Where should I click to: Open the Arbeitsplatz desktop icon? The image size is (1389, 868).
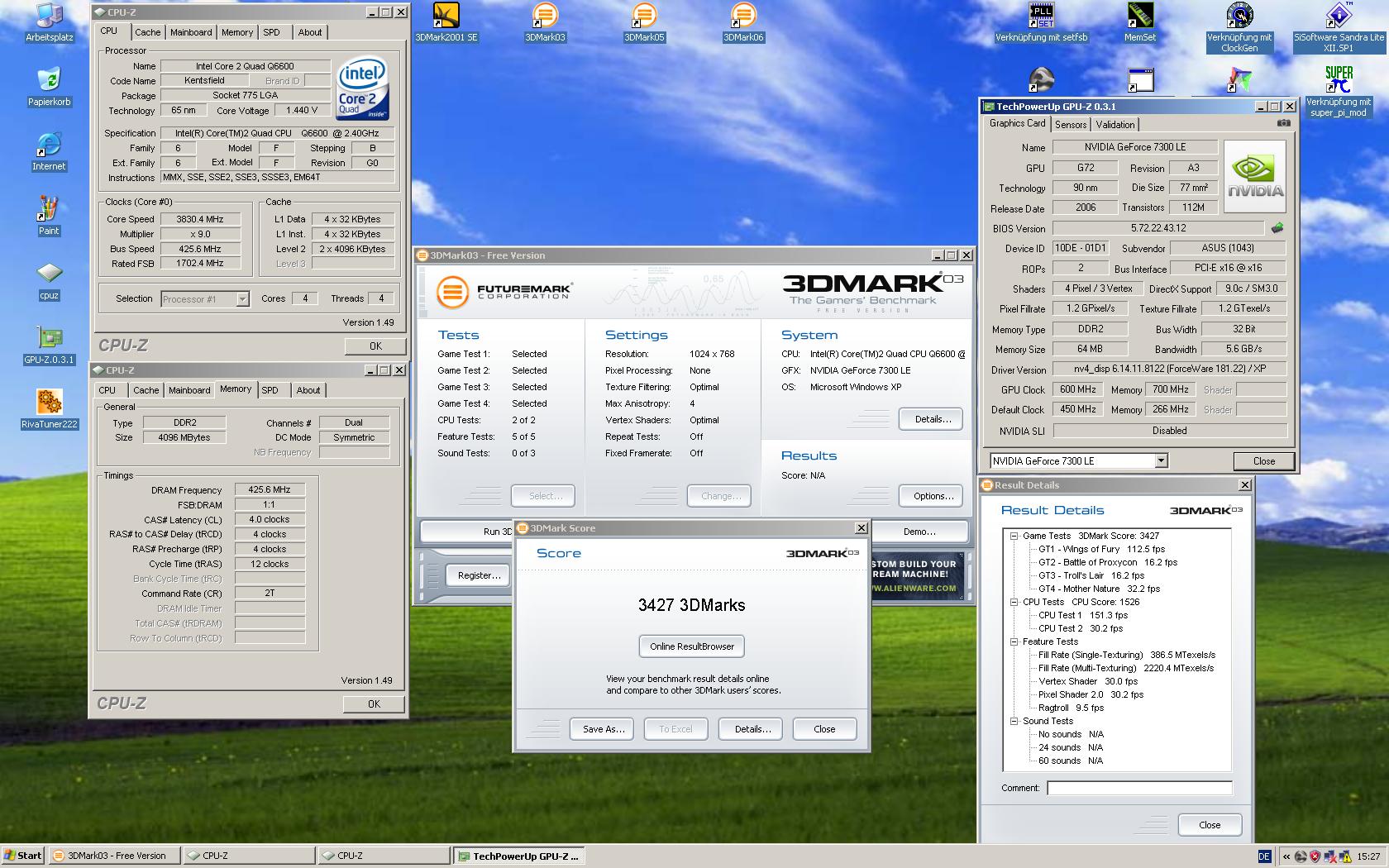pos(49,22)
